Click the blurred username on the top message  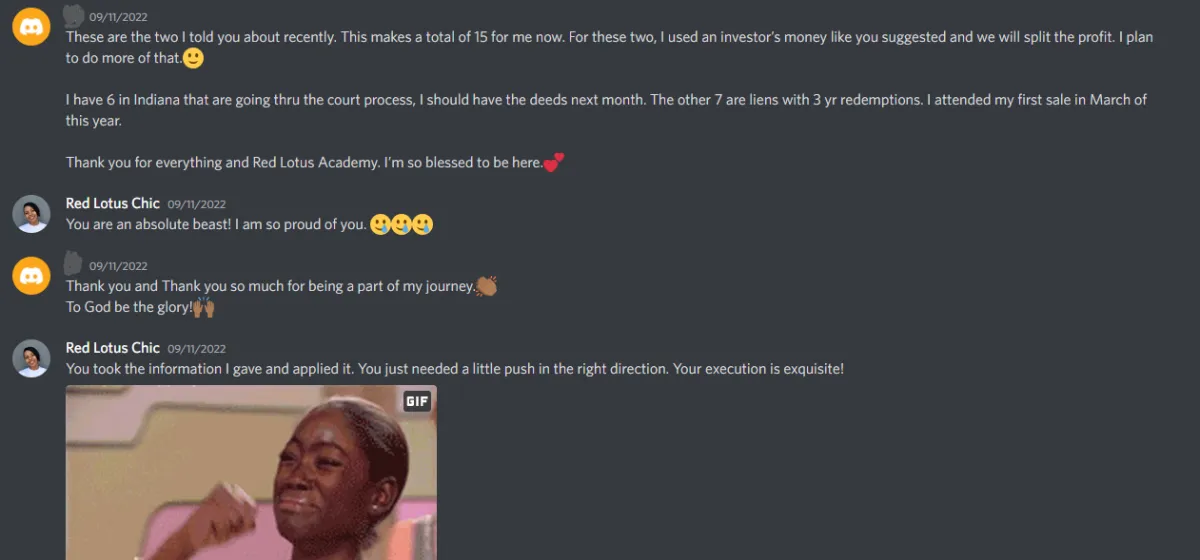(74, 14)
